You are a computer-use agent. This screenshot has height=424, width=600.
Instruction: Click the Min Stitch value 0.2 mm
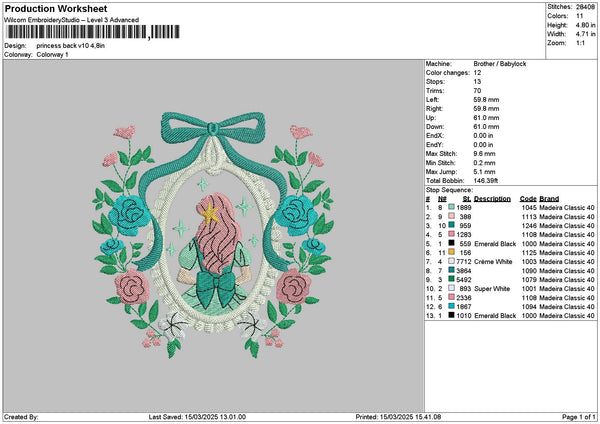pos(484,163)
